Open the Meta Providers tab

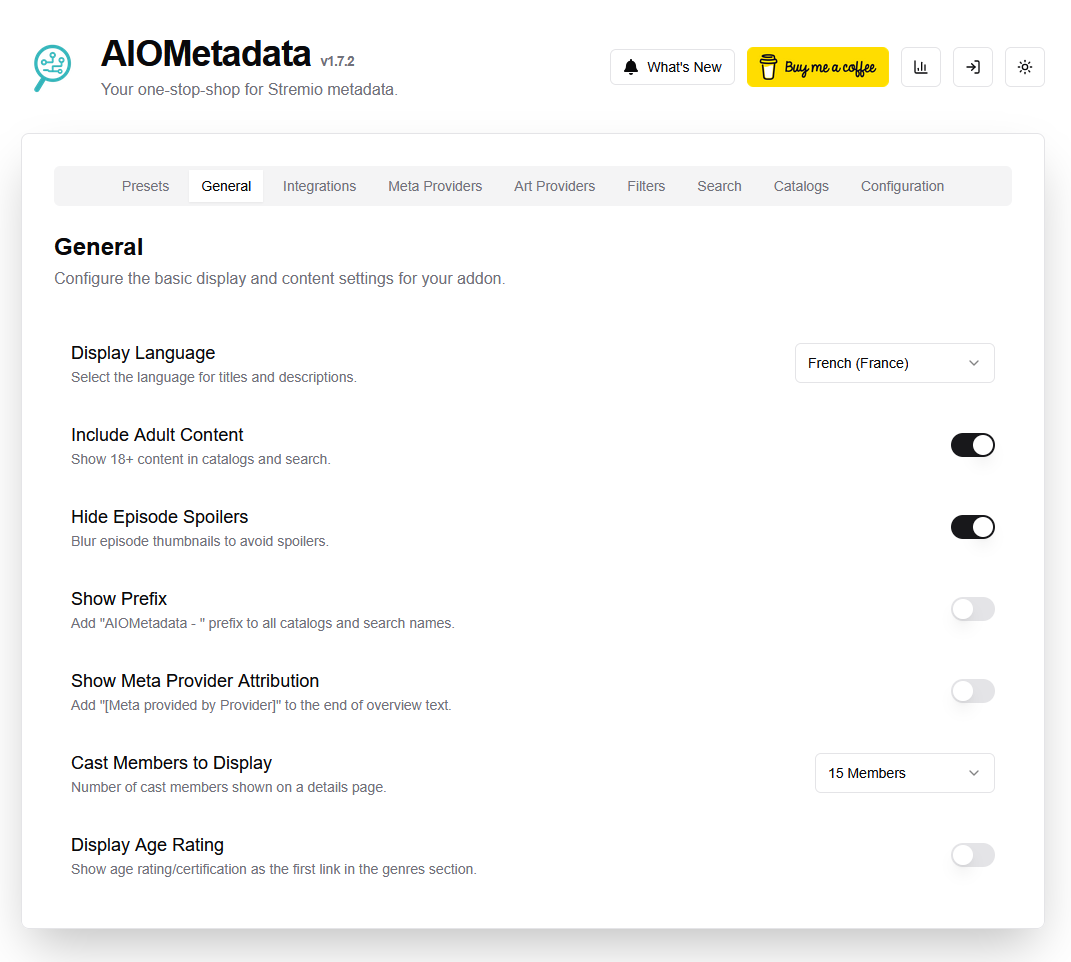click(435, 186)
